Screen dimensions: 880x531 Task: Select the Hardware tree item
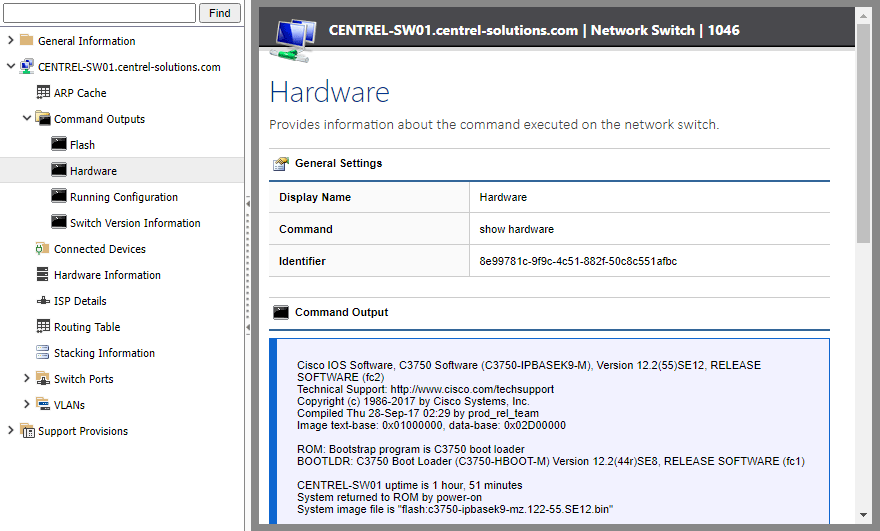(93, 171)
